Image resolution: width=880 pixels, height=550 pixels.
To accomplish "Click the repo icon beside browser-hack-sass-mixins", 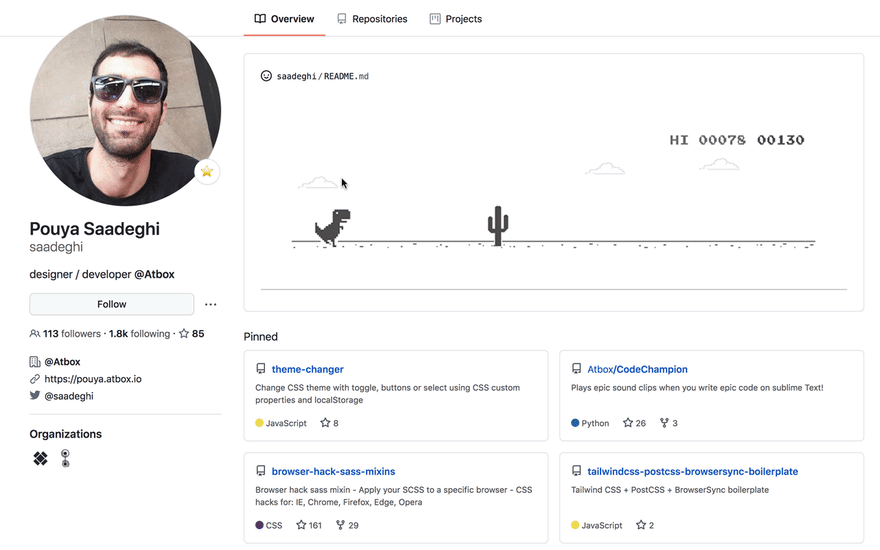I will coord(260,471).
